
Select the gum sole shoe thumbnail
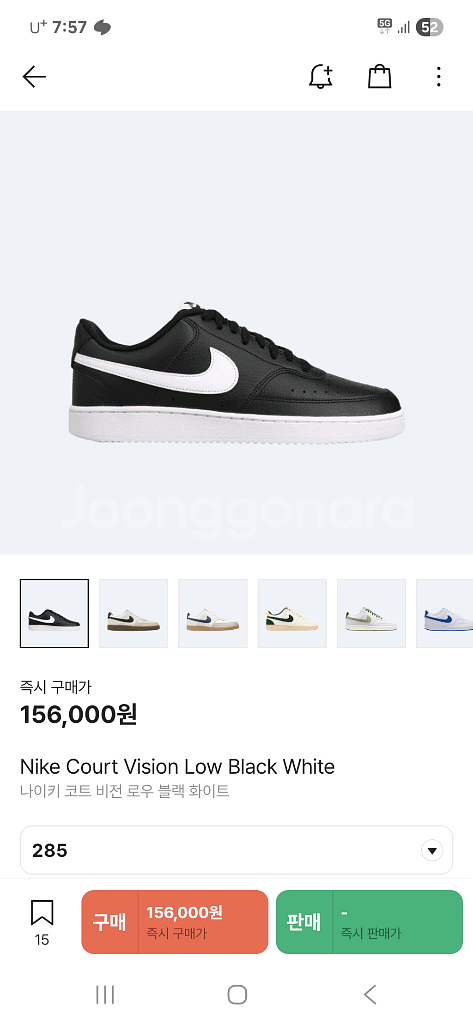[133, 613]
